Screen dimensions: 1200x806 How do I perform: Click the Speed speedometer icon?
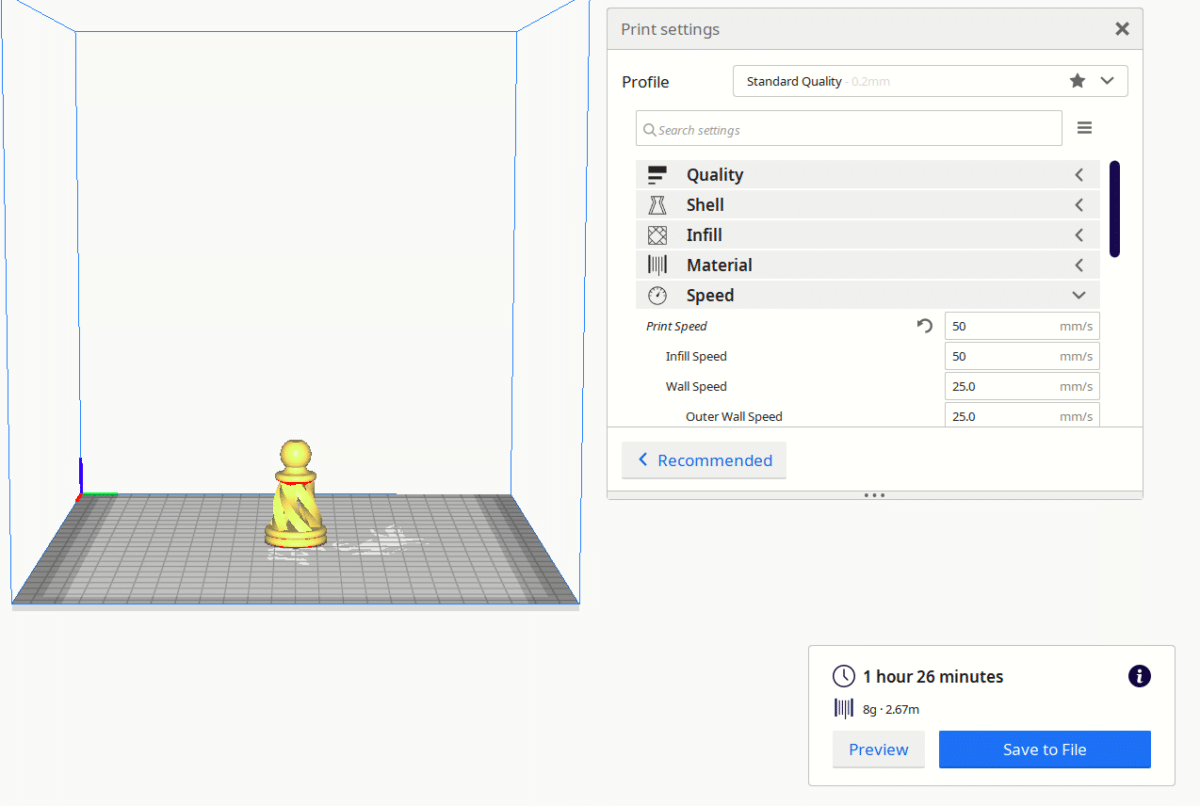click(657, 295)
